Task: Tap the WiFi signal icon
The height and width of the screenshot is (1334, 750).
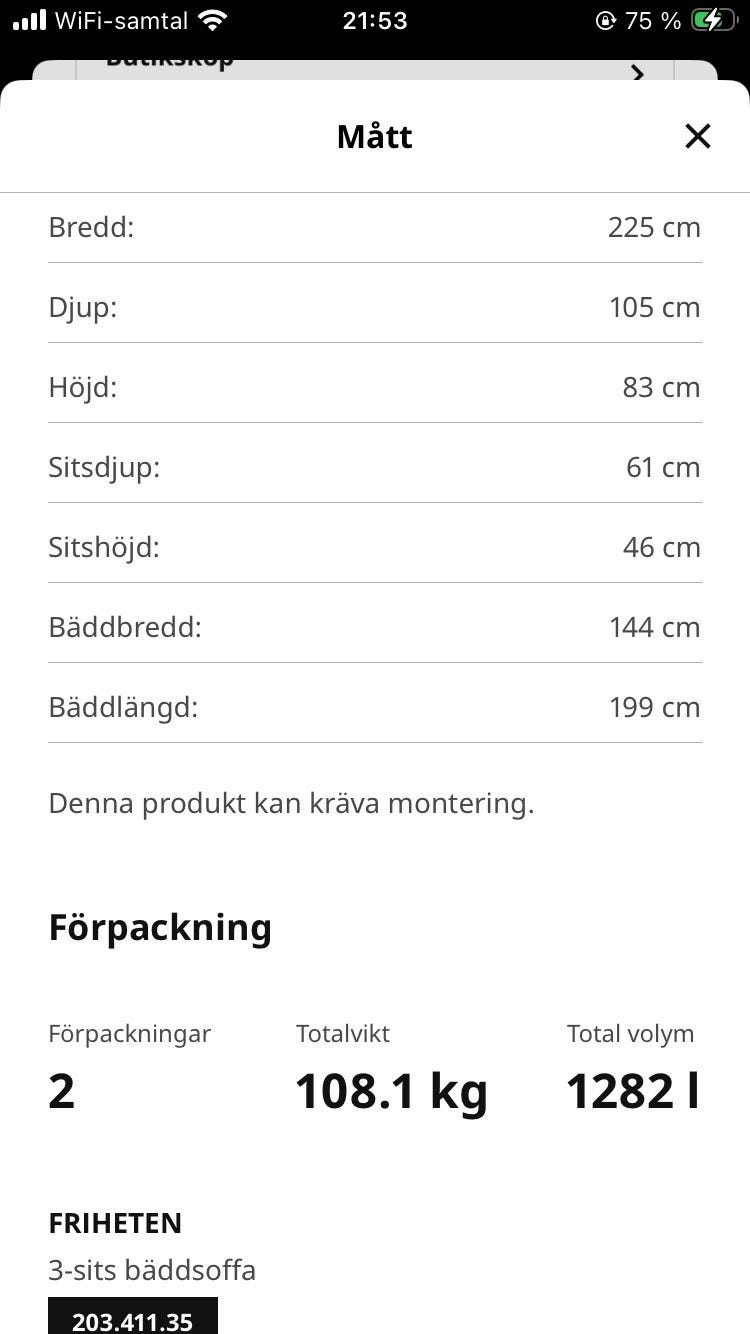Action: click(212, 20)
